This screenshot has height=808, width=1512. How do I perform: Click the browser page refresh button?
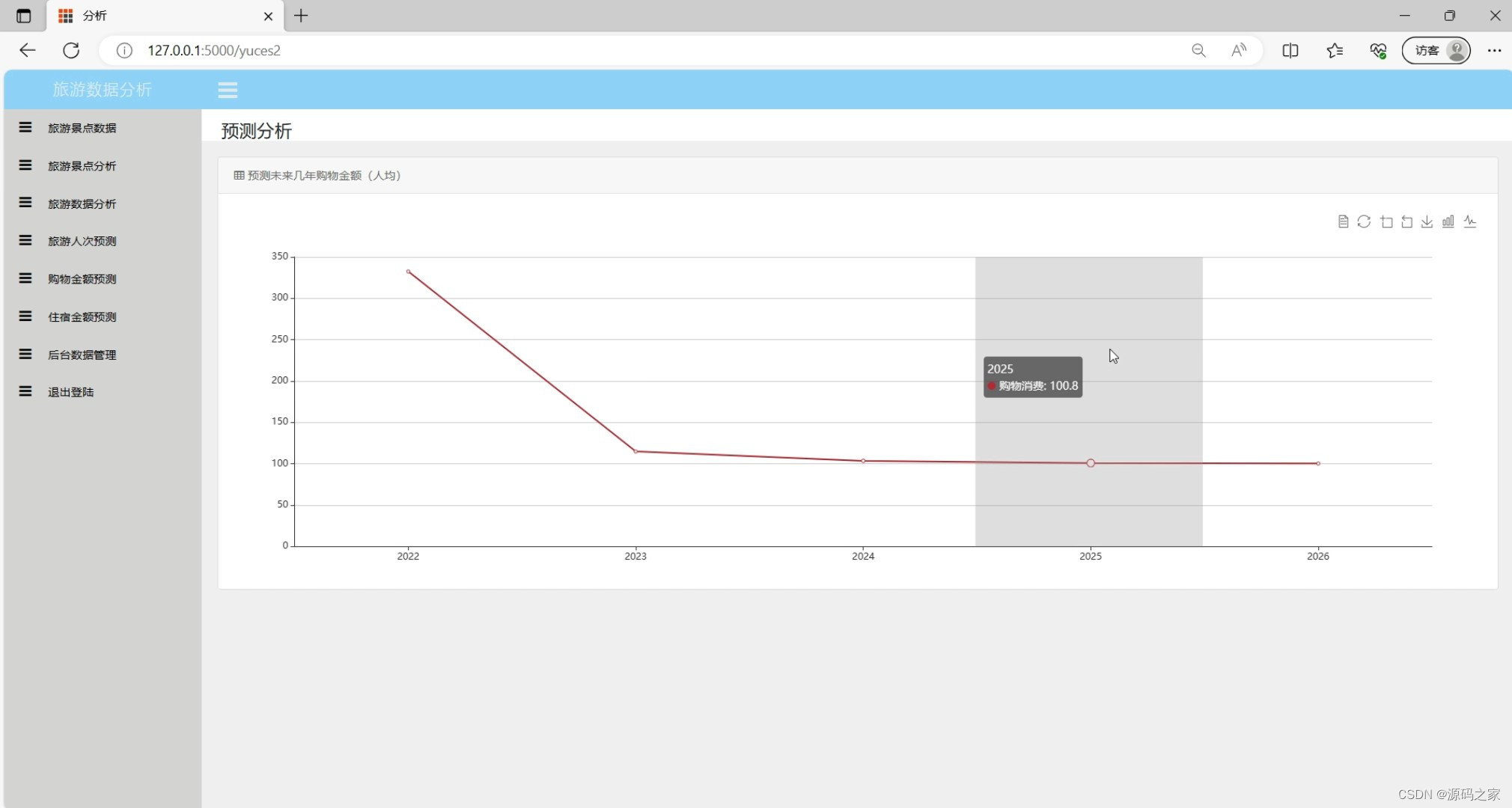71,50
